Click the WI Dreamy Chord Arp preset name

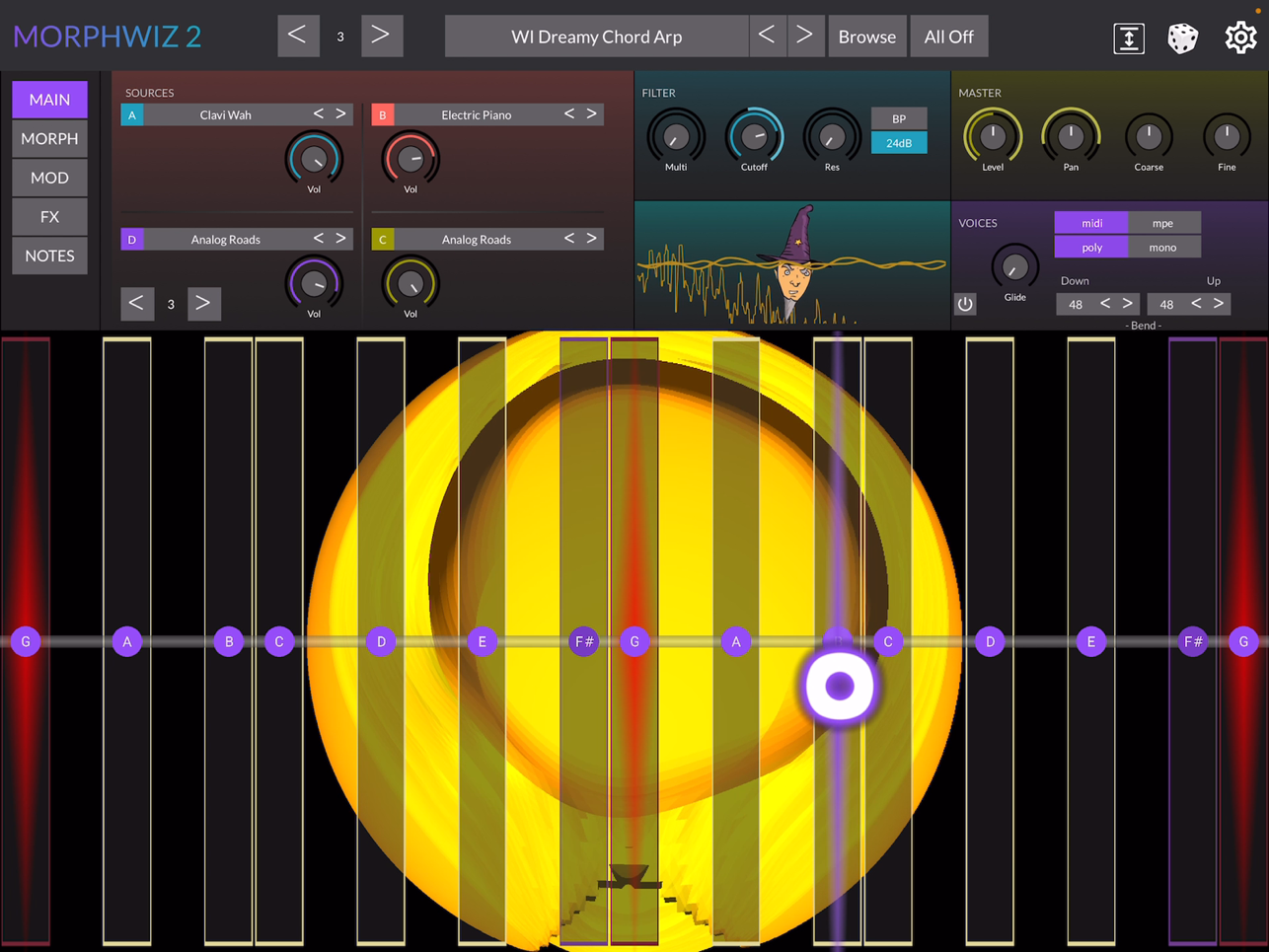pyautogui.click(x=596, y=37)
